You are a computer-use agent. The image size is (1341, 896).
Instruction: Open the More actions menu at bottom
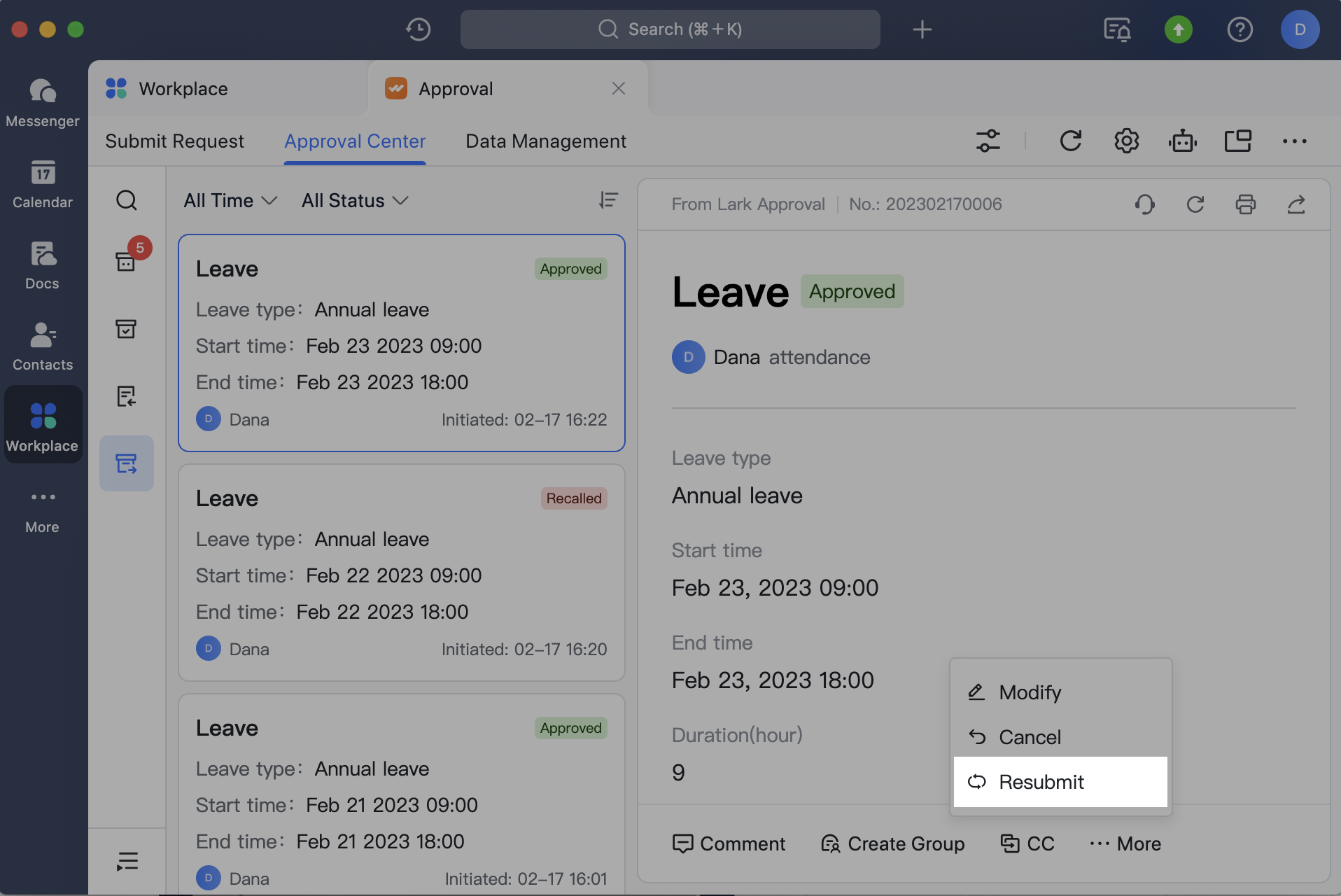pos(1125,843)
